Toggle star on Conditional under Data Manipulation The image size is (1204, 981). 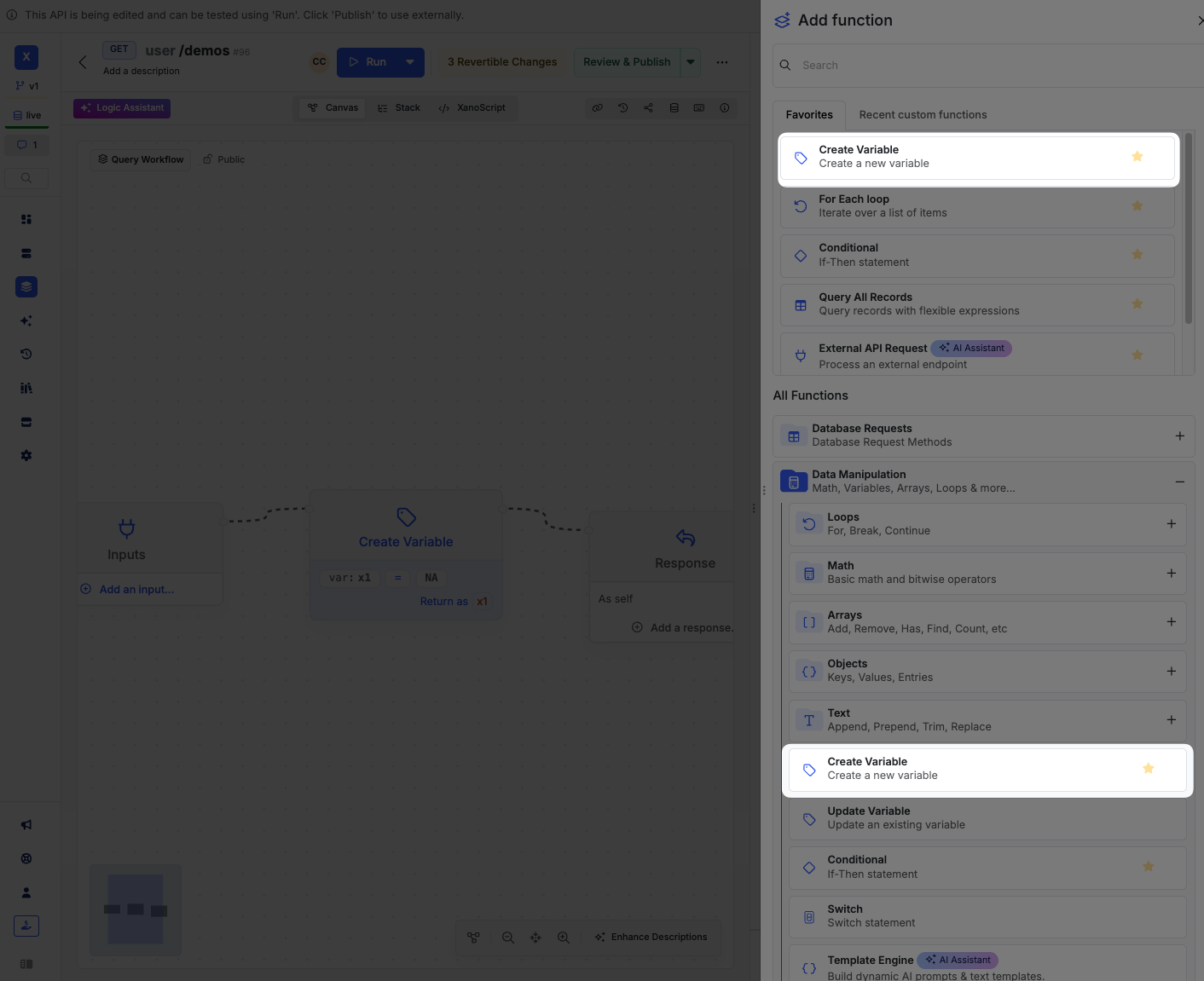point(1148,867)
